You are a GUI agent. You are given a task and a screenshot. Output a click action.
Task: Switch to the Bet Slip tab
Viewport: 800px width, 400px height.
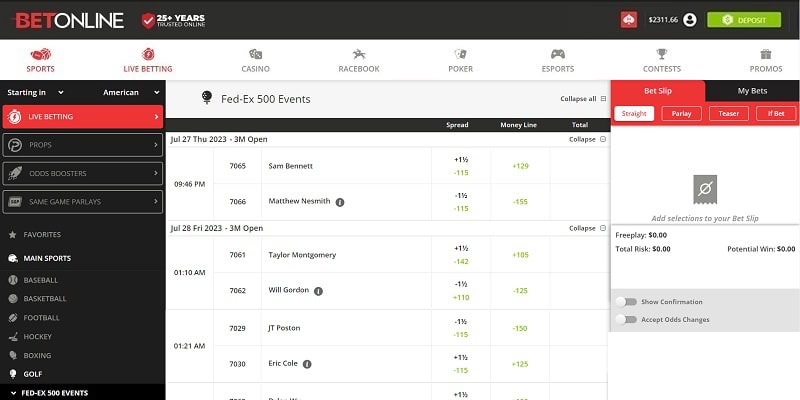658,91
